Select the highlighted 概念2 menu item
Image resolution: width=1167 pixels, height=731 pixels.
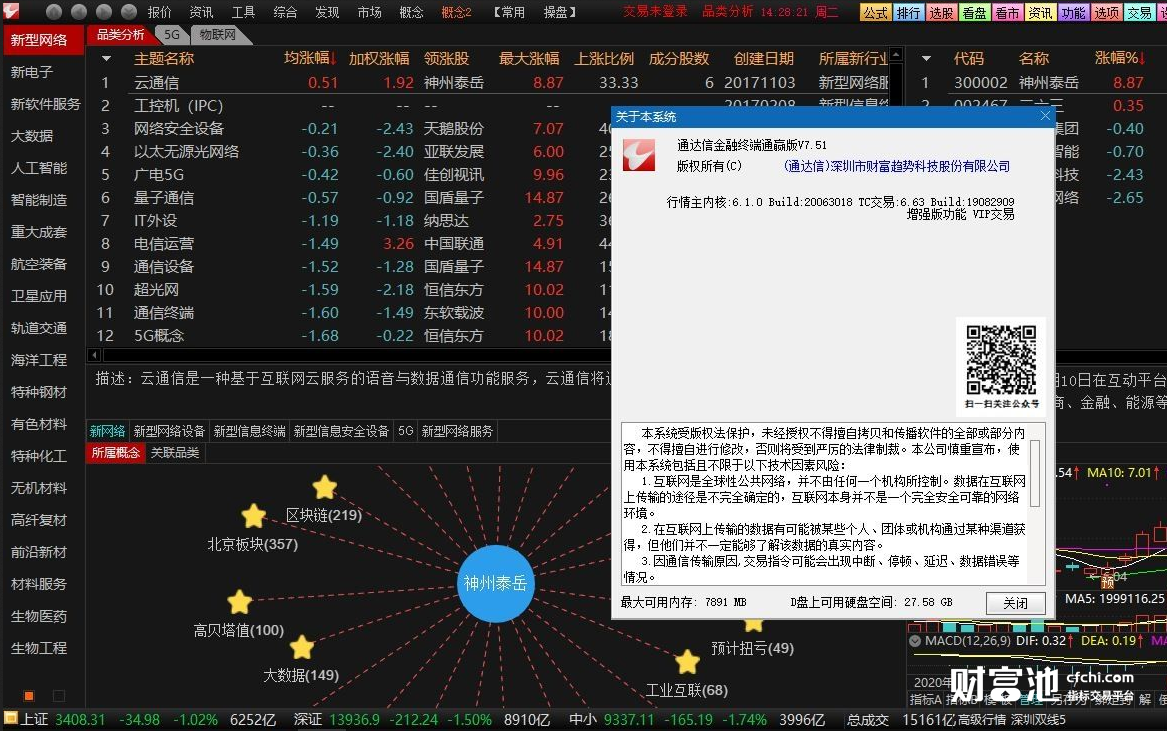[456, 12]
